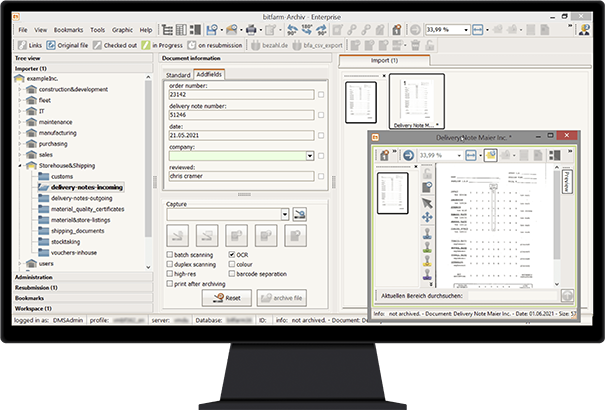Click the search go button in Delivery Note window
The width and height of the screenshot is (605, 410).
pyautogui.click(x=567, y=296)
